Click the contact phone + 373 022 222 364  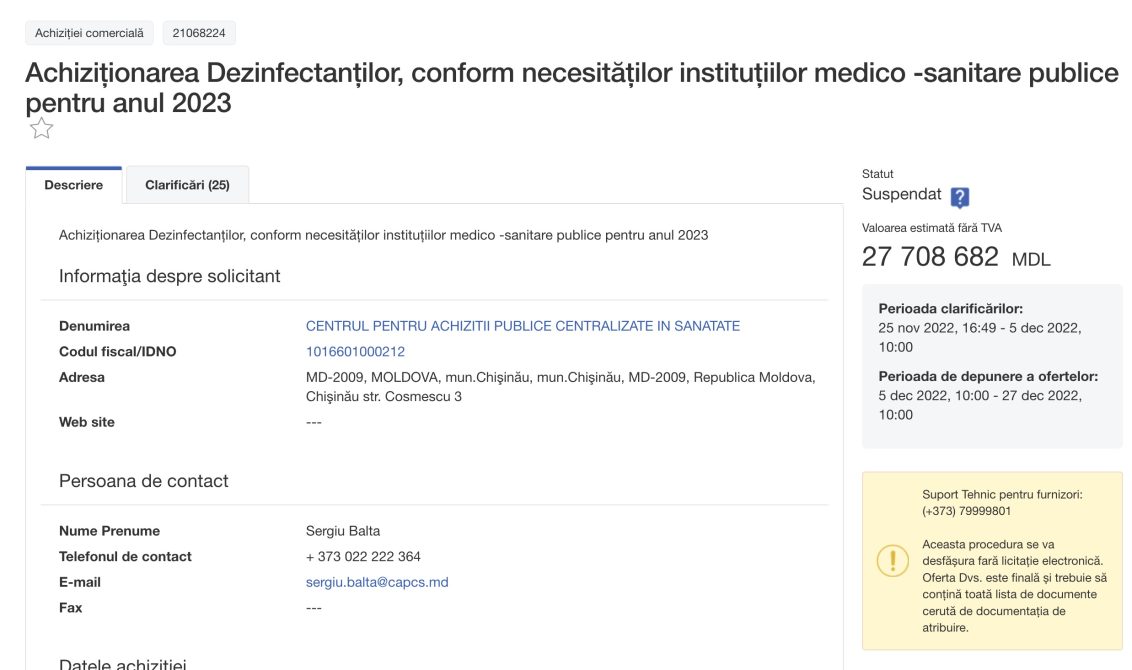[x=363, y=557]
